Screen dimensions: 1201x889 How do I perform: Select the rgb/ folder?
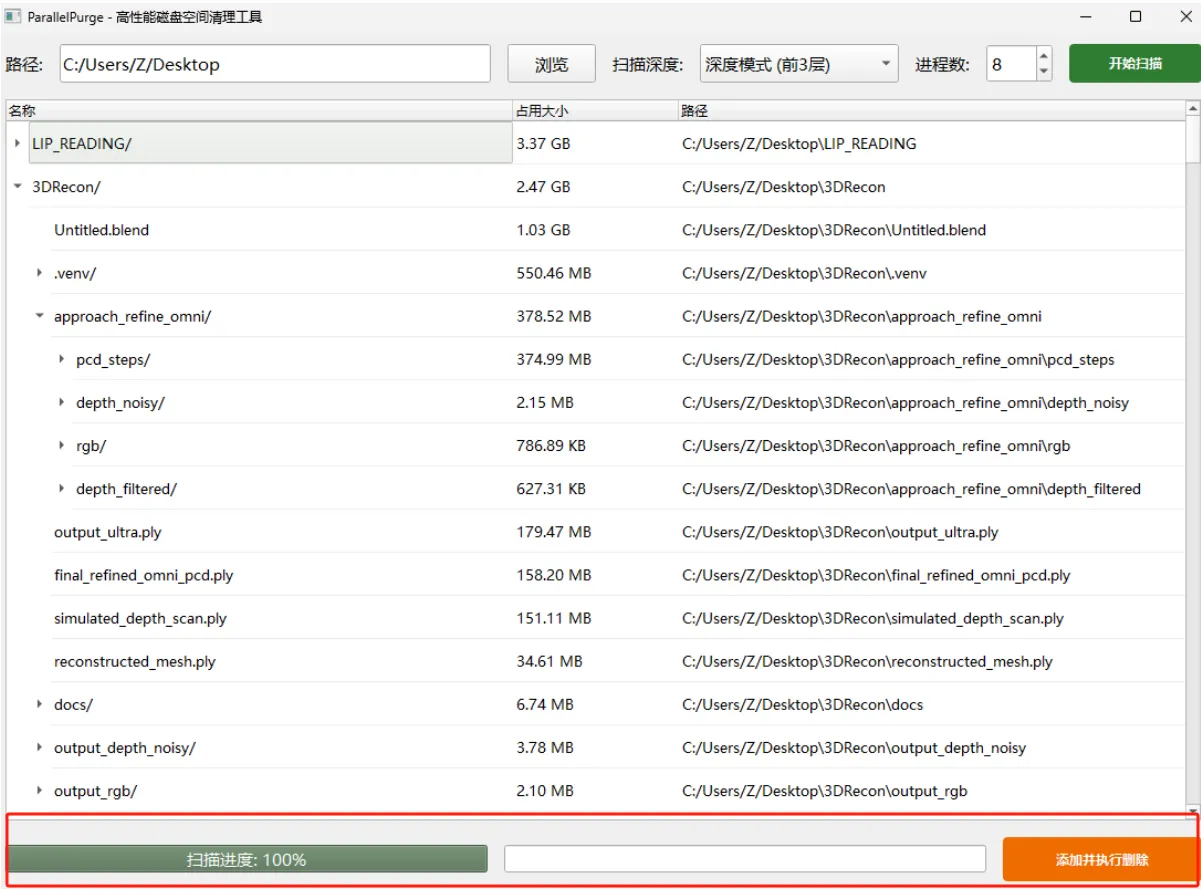pos(91,445)
